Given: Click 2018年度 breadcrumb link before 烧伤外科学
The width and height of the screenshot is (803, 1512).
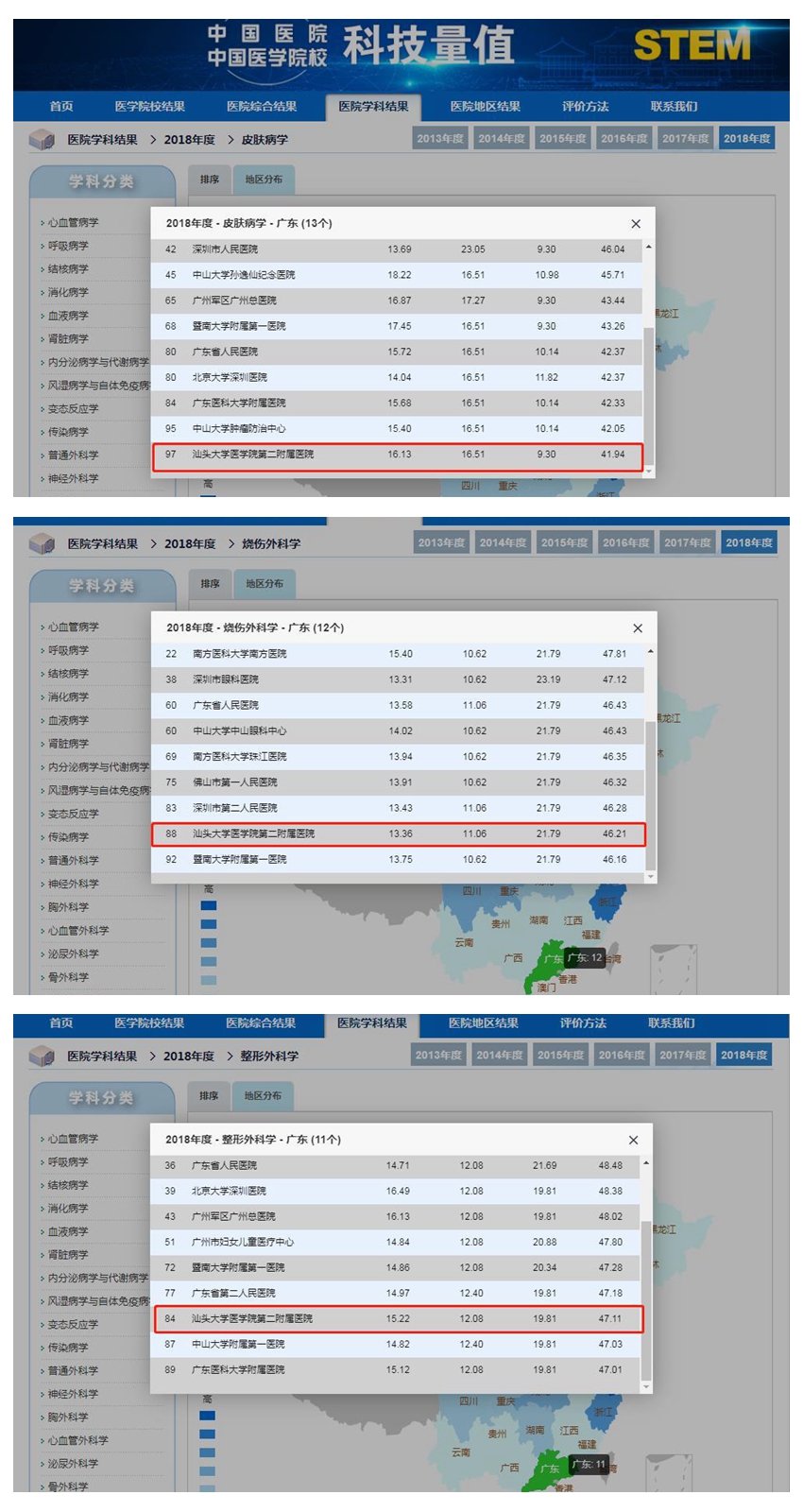Looking at the screenshot, I should [190, 544].
